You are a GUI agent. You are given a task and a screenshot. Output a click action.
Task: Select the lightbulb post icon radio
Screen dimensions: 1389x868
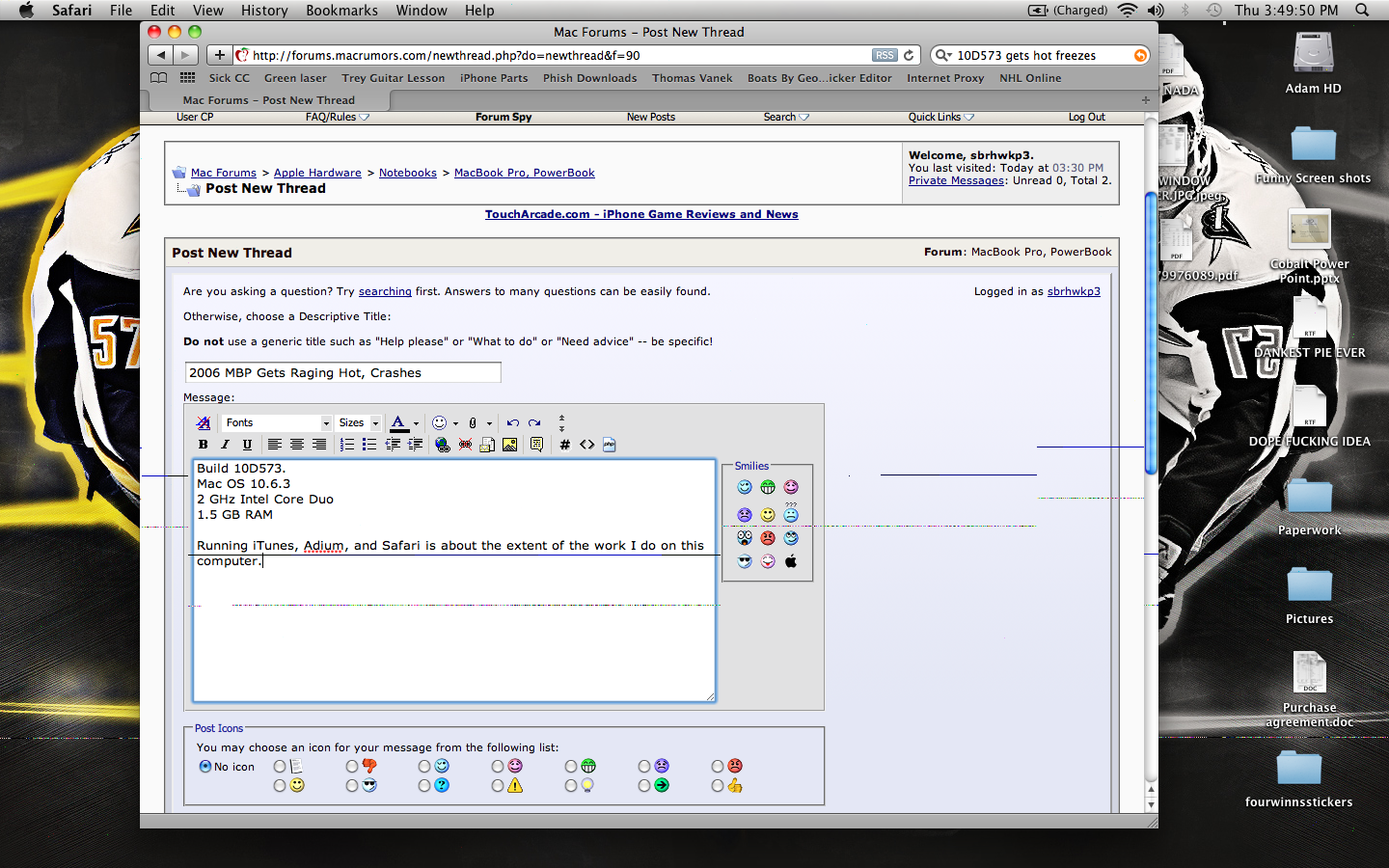pos(571,786)
